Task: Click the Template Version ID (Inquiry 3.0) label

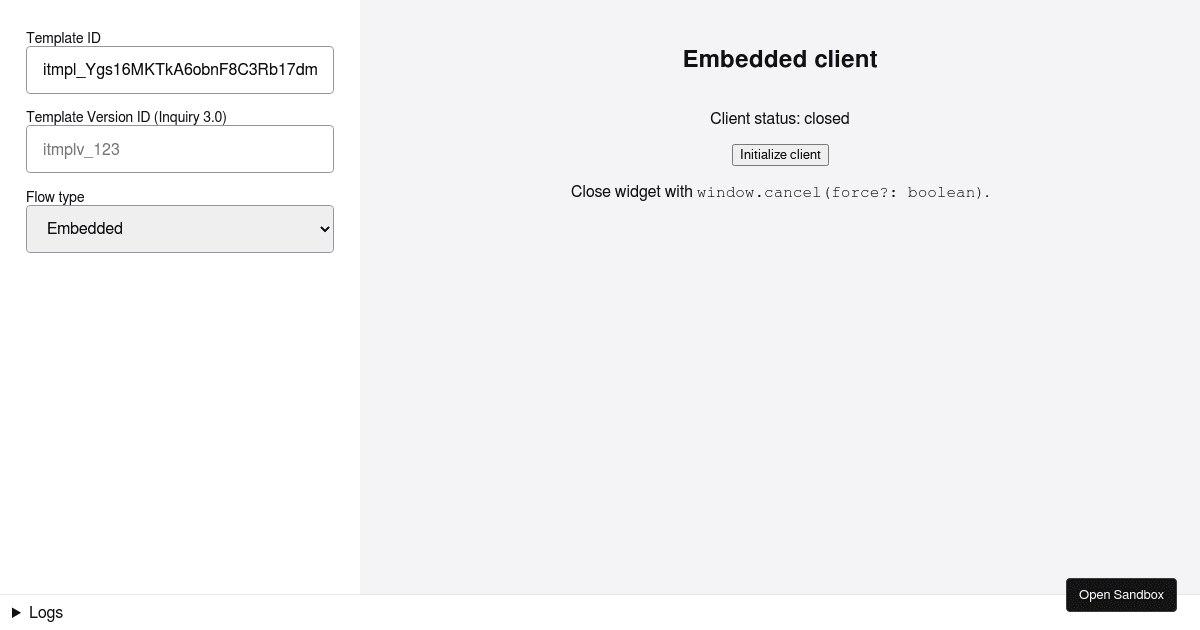Action: pyautogui.click(x=126, y=117)
